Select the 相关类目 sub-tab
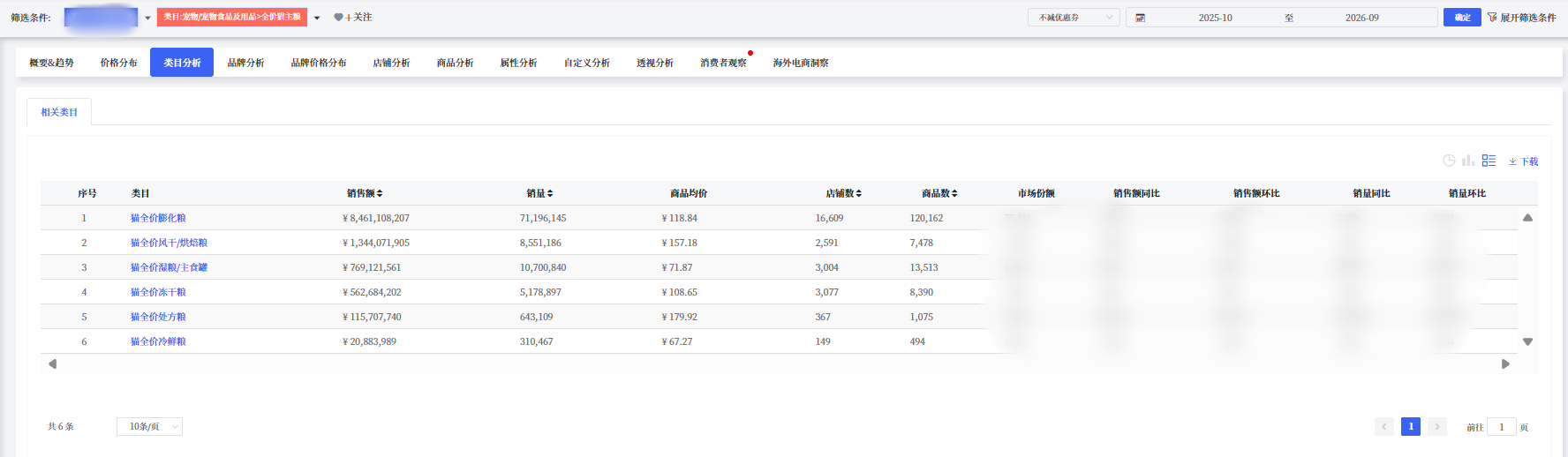This screenshot has width=1568, height=457. (59, 112)
